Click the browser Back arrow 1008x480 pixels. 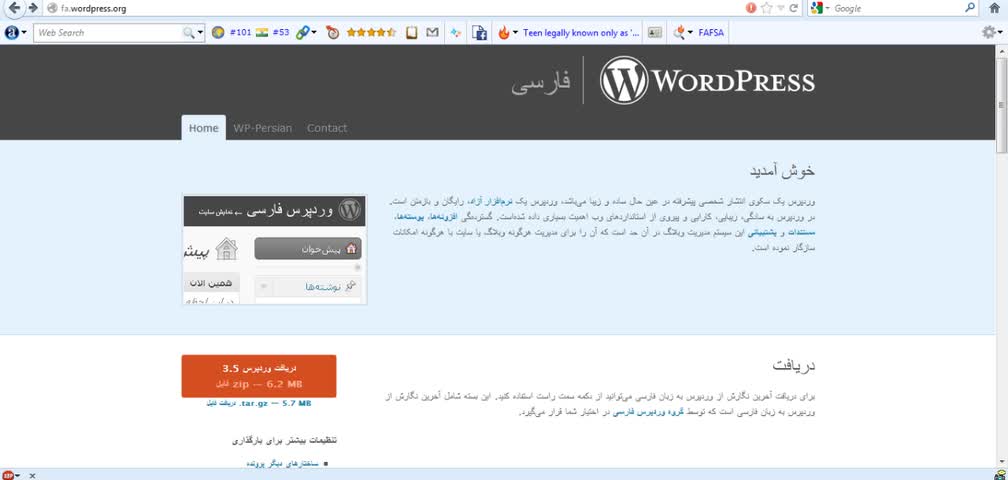tap(14, 8)
